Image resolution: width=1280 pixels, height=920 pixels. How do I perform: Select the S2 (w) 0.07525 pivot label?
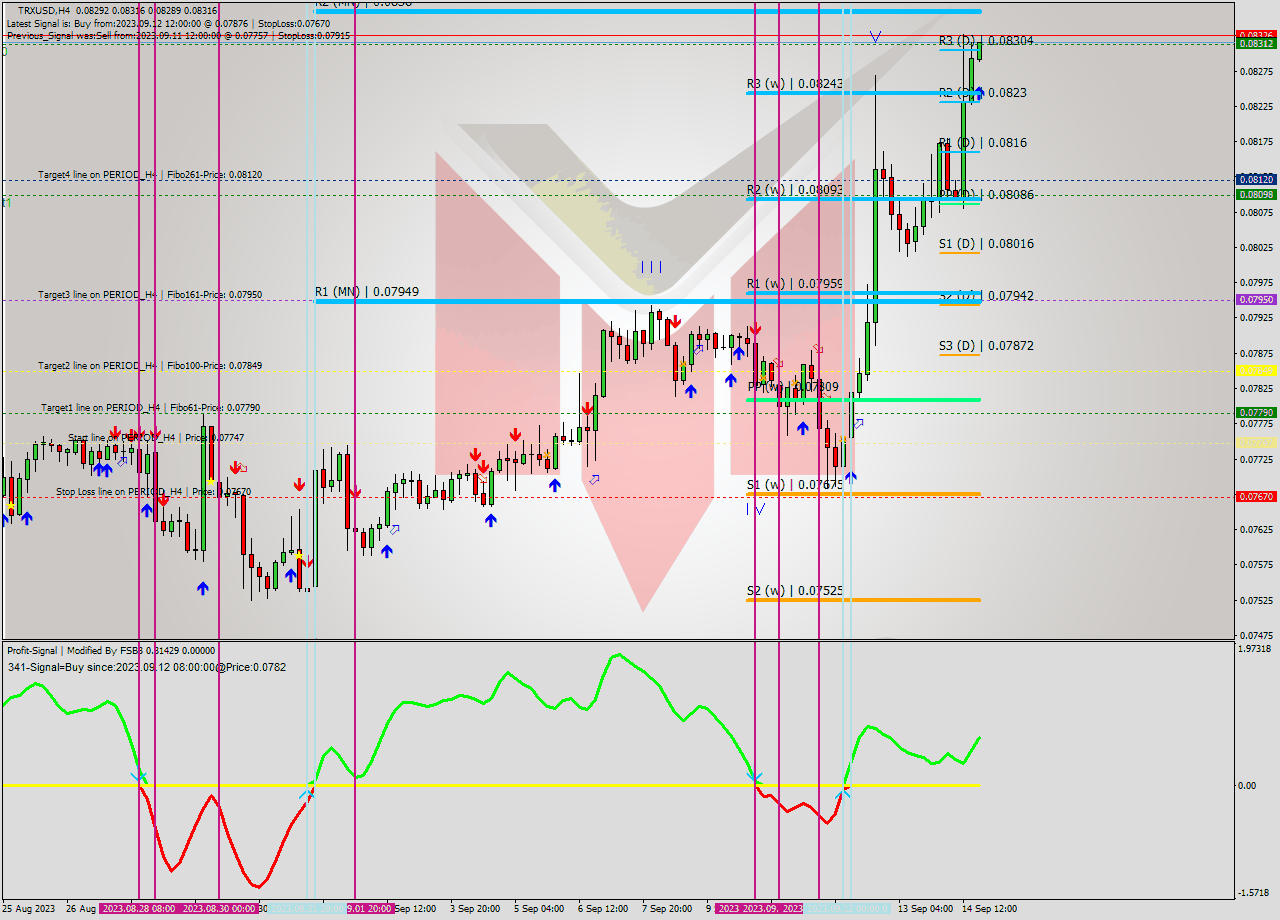pos(795,591)
